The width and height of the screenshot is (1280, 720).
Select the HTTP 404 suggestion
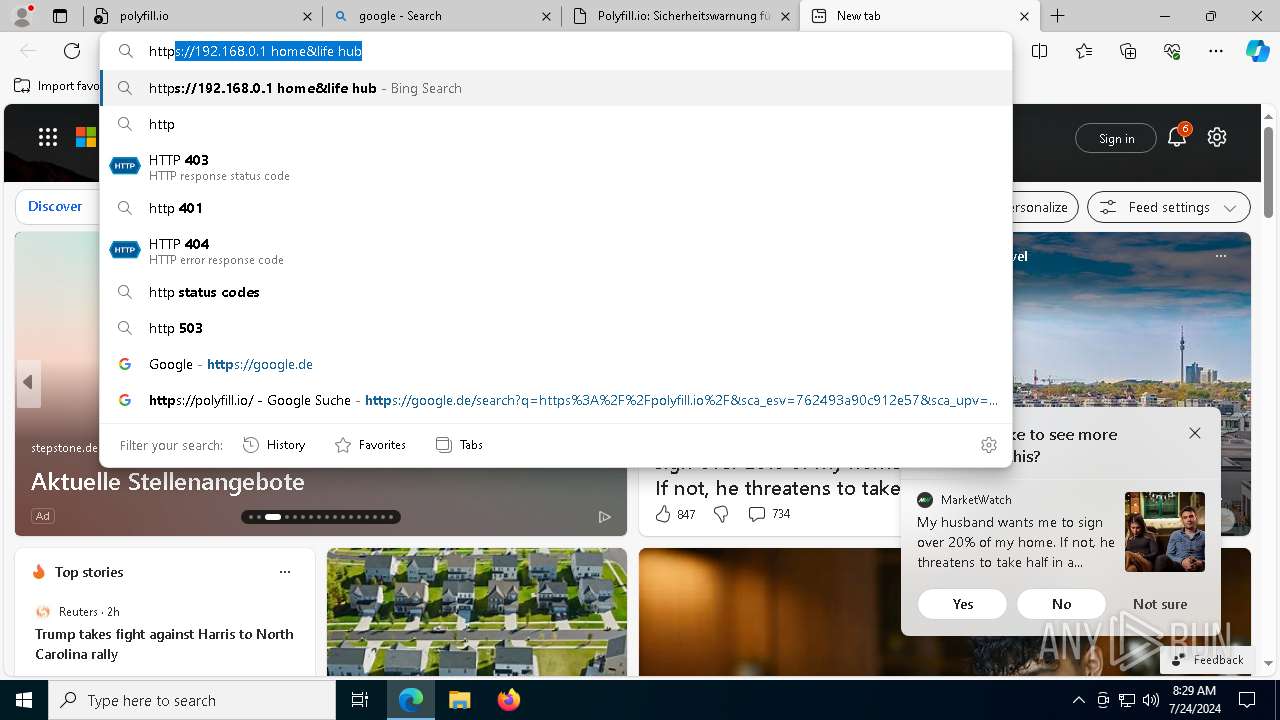pyautogui.click(x=556, y=251)
